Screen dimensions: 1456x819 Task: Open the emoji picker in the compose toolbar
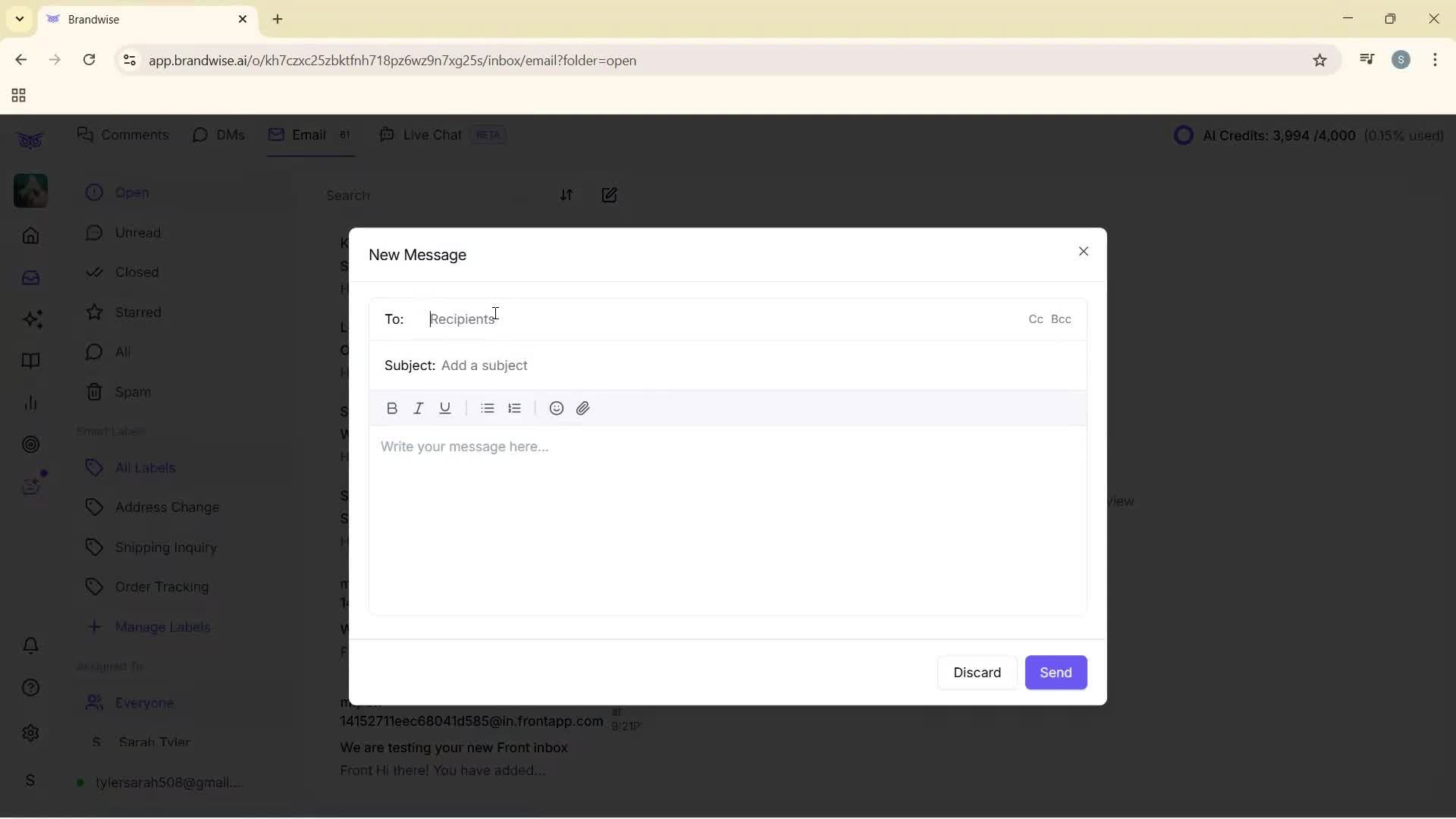pos(556,408)
